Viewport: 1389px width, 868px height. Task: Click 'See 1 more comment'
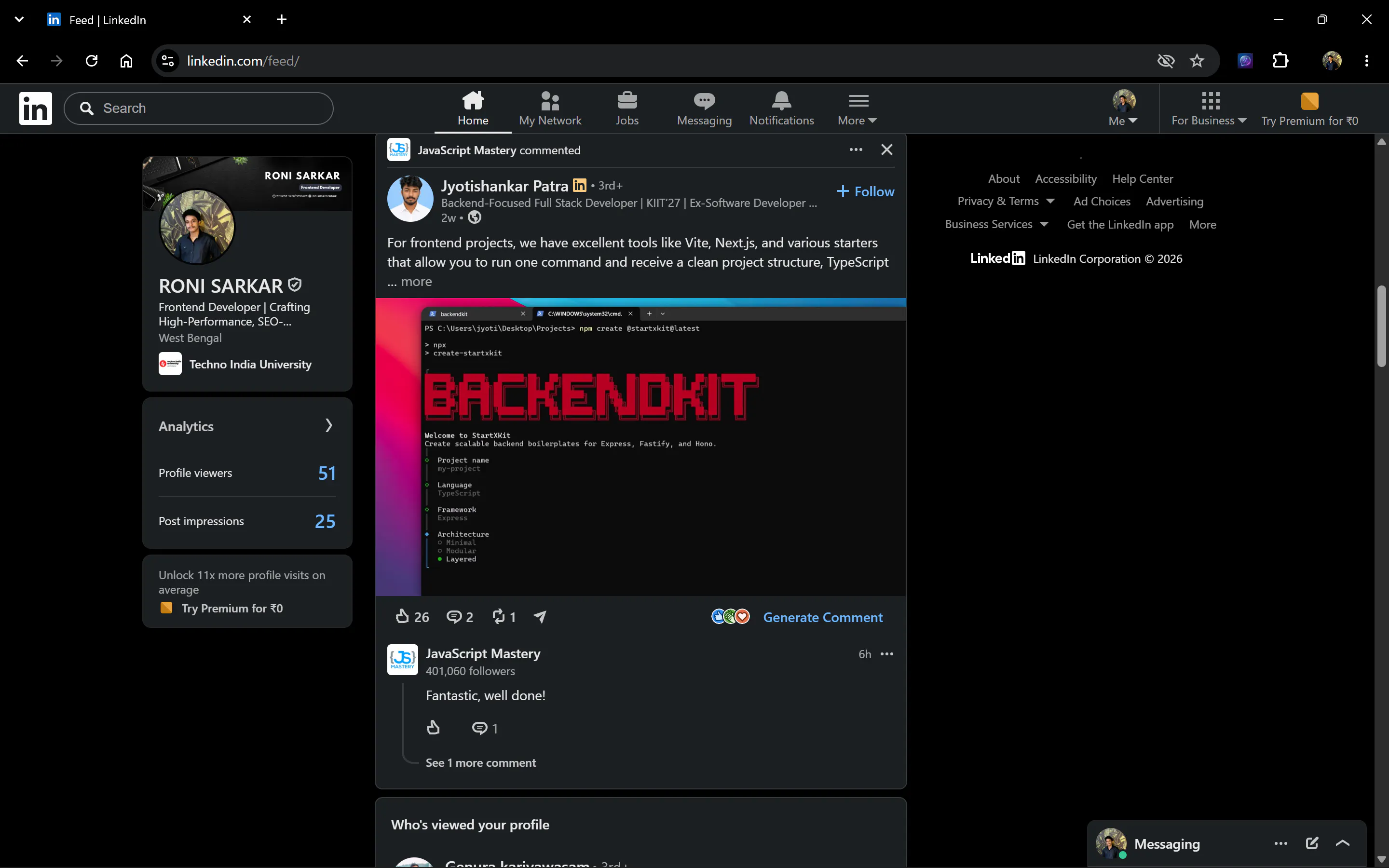coord(480,763)
